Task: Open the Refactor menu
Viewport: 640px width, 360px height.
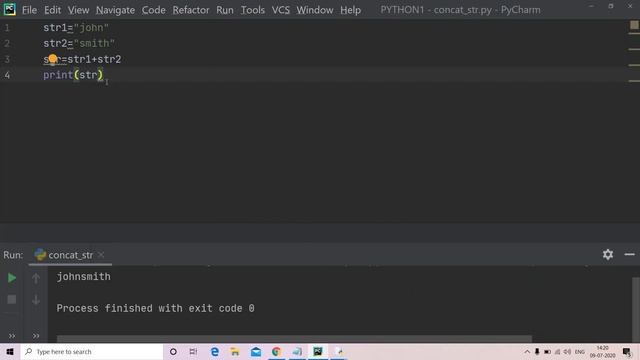Action: click(191, 10)
